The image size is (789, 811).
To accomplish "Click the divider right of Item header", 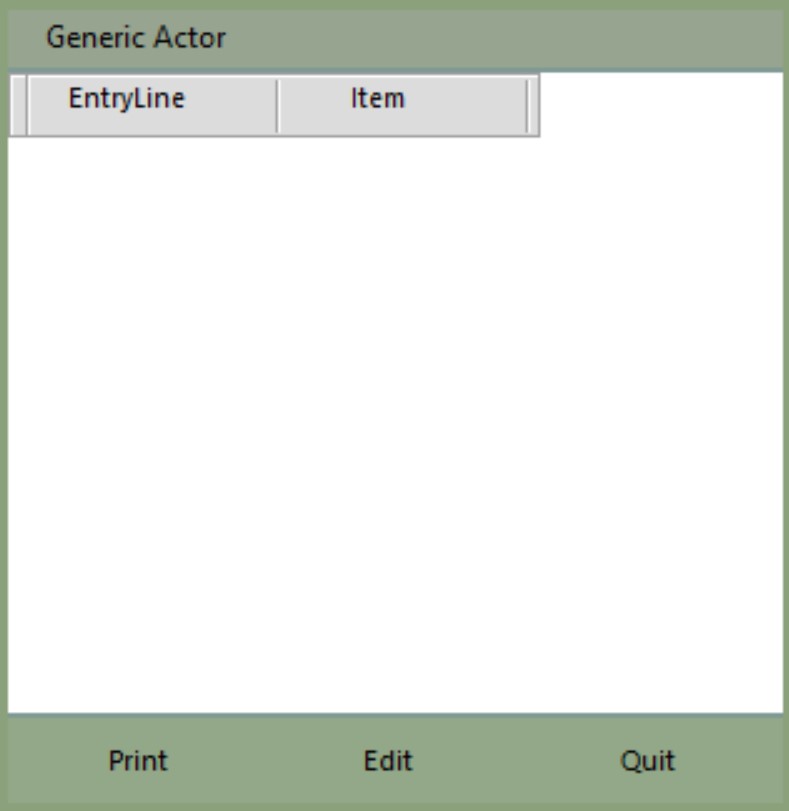I will click(x=527, y=103).
